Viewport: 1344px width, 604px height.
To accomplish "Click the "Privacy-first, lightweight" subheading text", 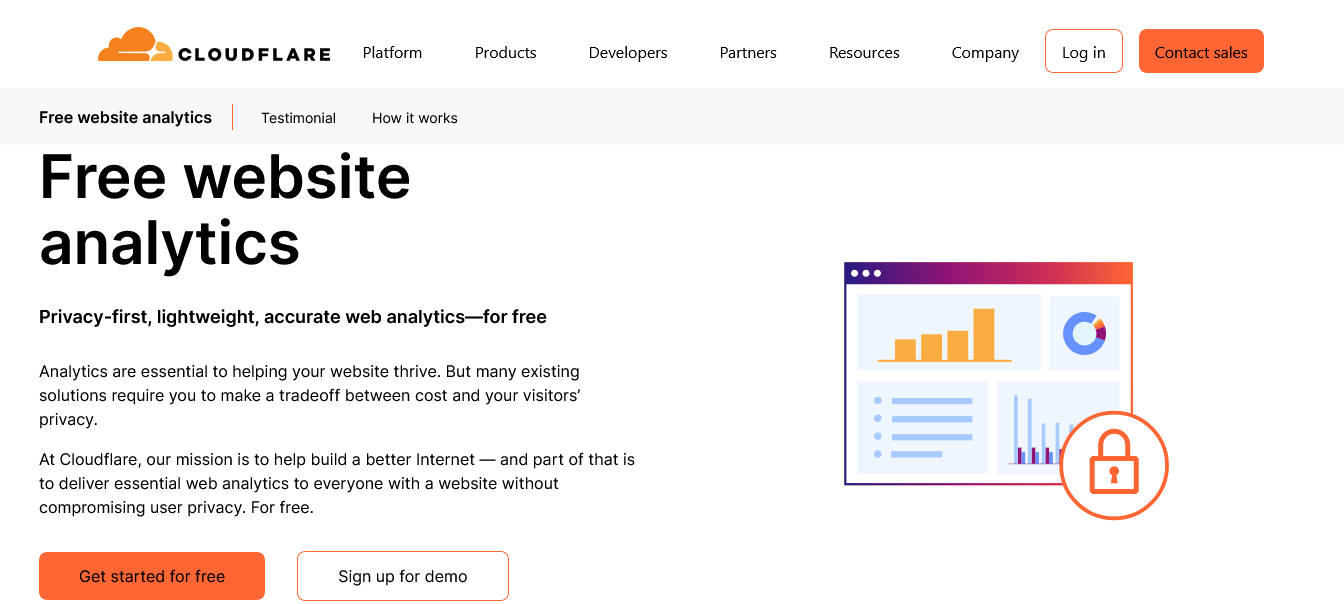I will click(293, 317).
